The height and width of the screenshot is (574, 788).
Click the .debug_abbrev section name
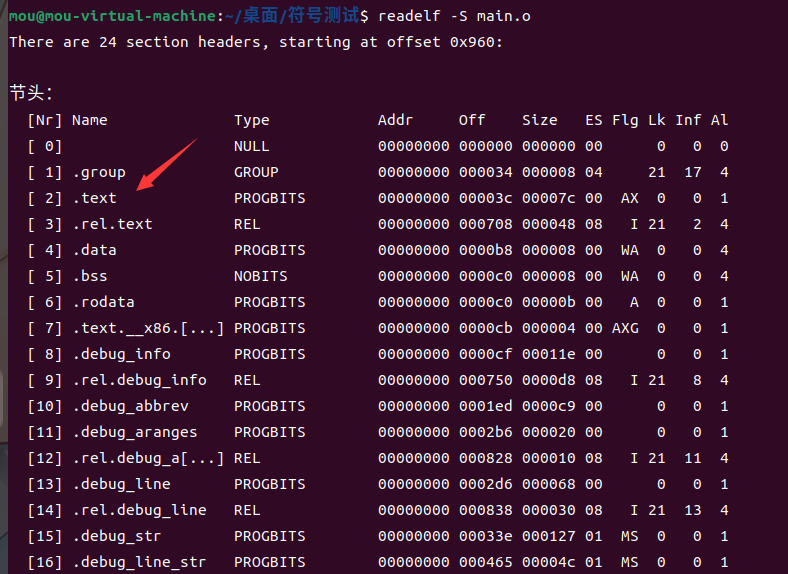130,406
